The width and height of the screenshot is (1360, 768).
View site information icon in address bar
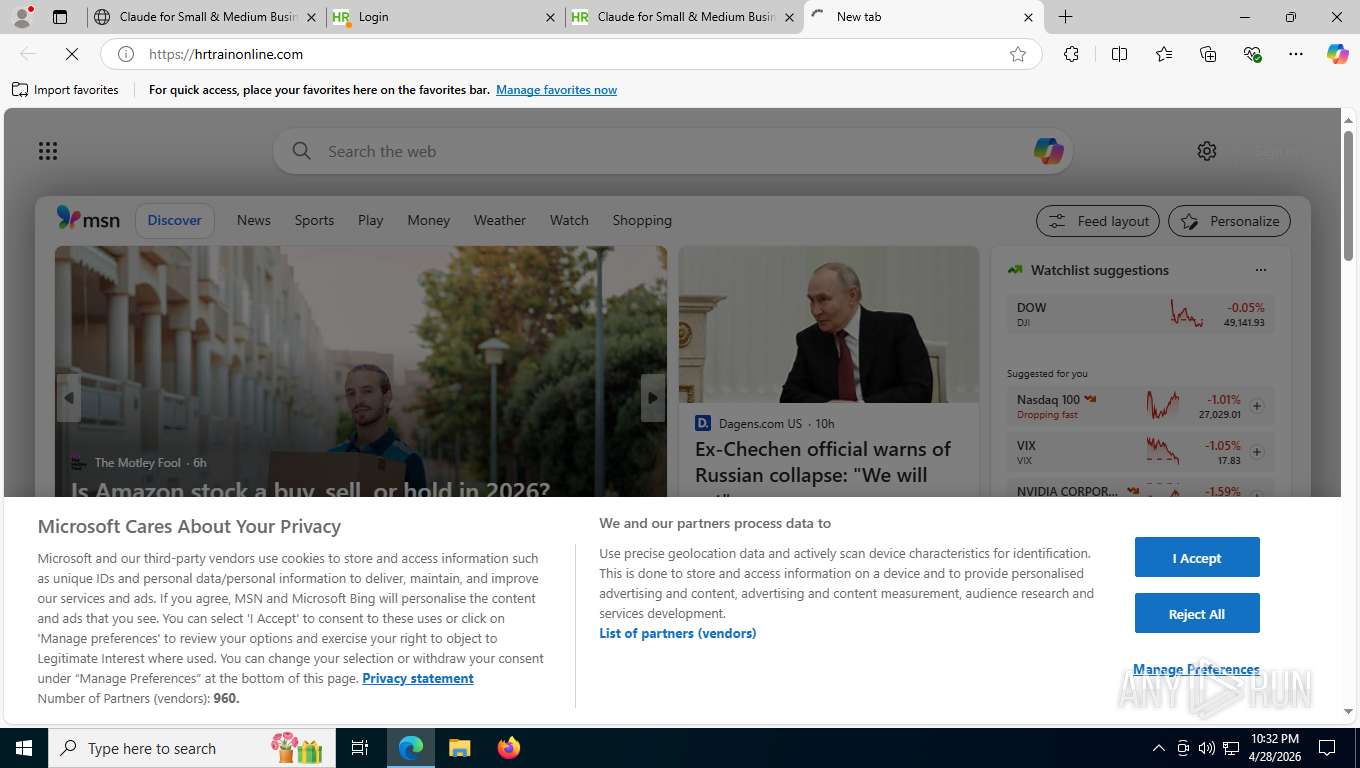click(x=126, y=54)
